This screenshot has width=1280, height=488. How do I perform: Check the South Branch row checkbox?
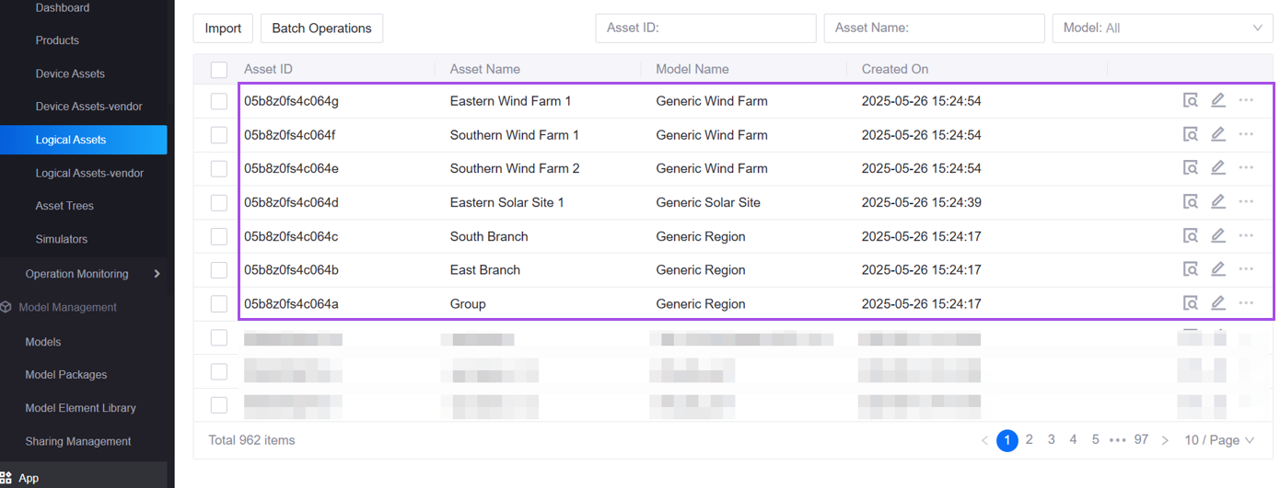pos(219,236)
